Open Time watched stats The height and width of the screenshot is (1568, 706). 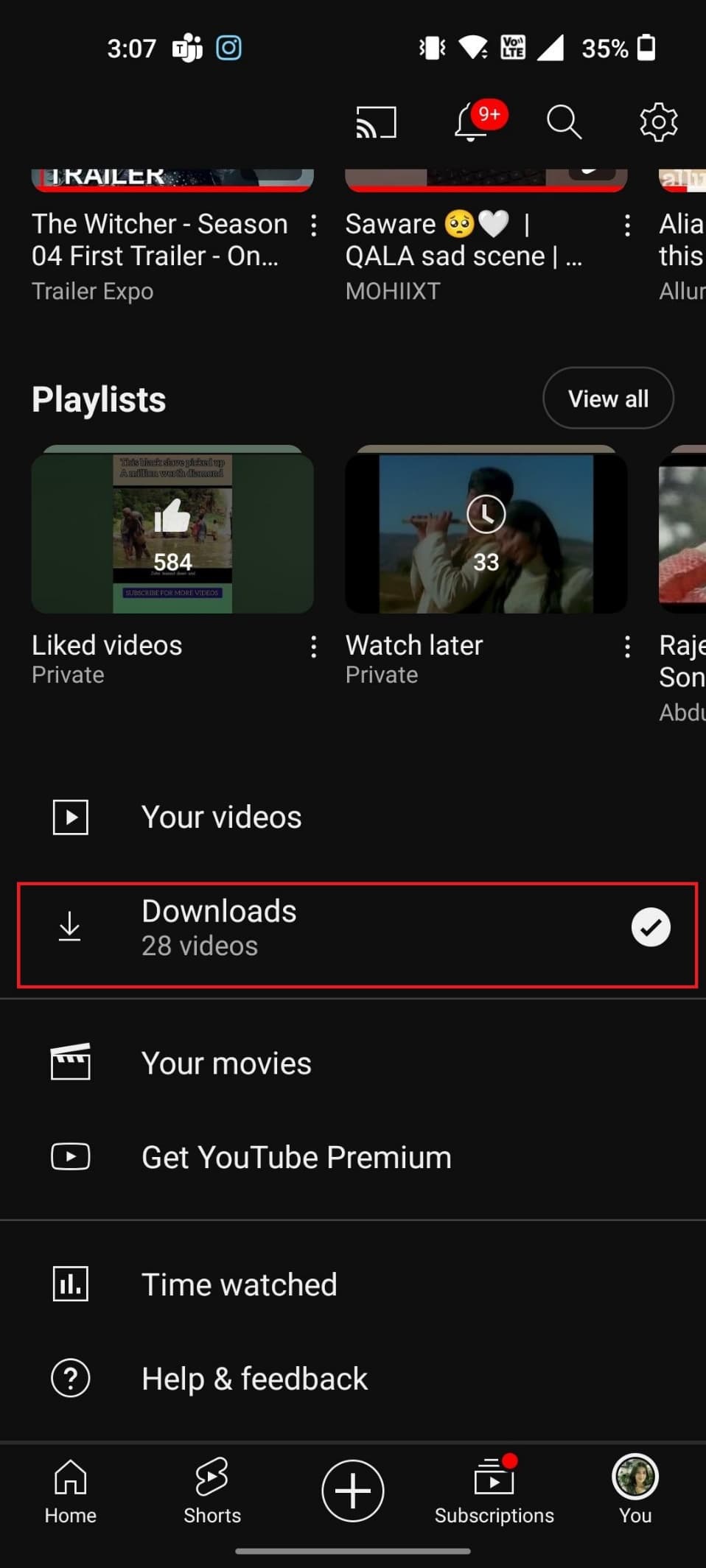353,1284
